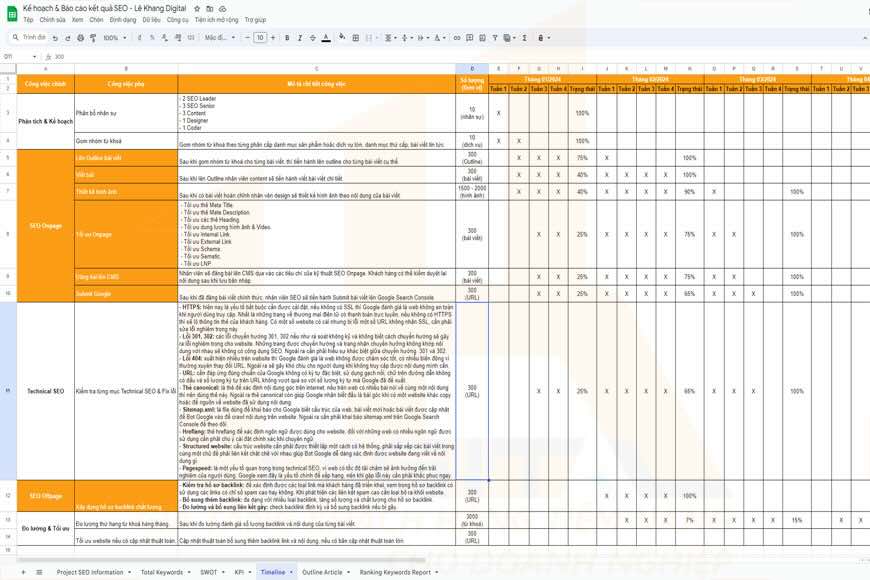Viewport: 870px width, 580px height.
Task: Open the filter views icon menu
Action: point(509,38)
